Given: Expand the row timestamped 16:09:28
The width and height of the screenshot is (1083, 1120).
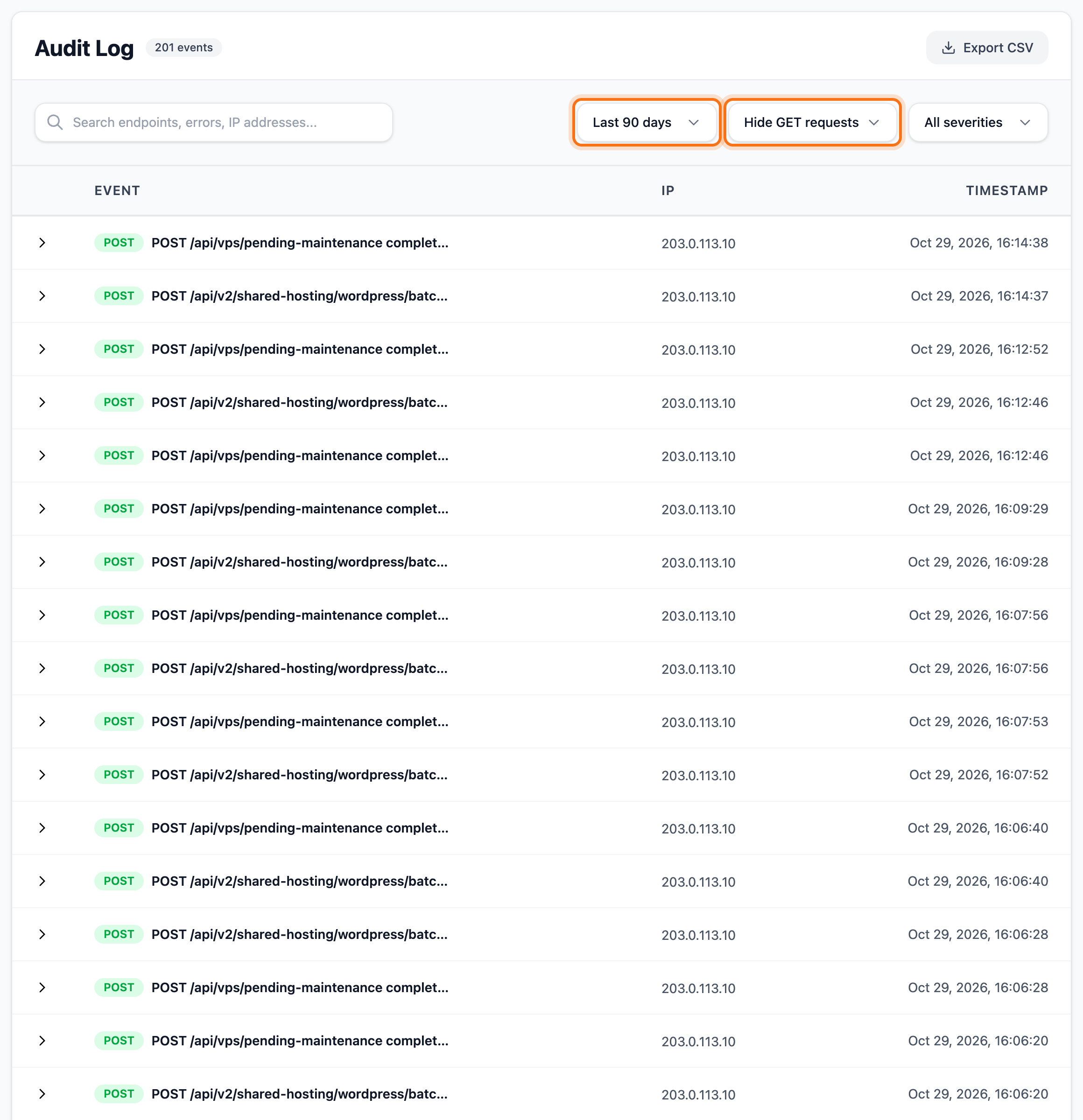Looking at the screenshot, I should [42, 562].
